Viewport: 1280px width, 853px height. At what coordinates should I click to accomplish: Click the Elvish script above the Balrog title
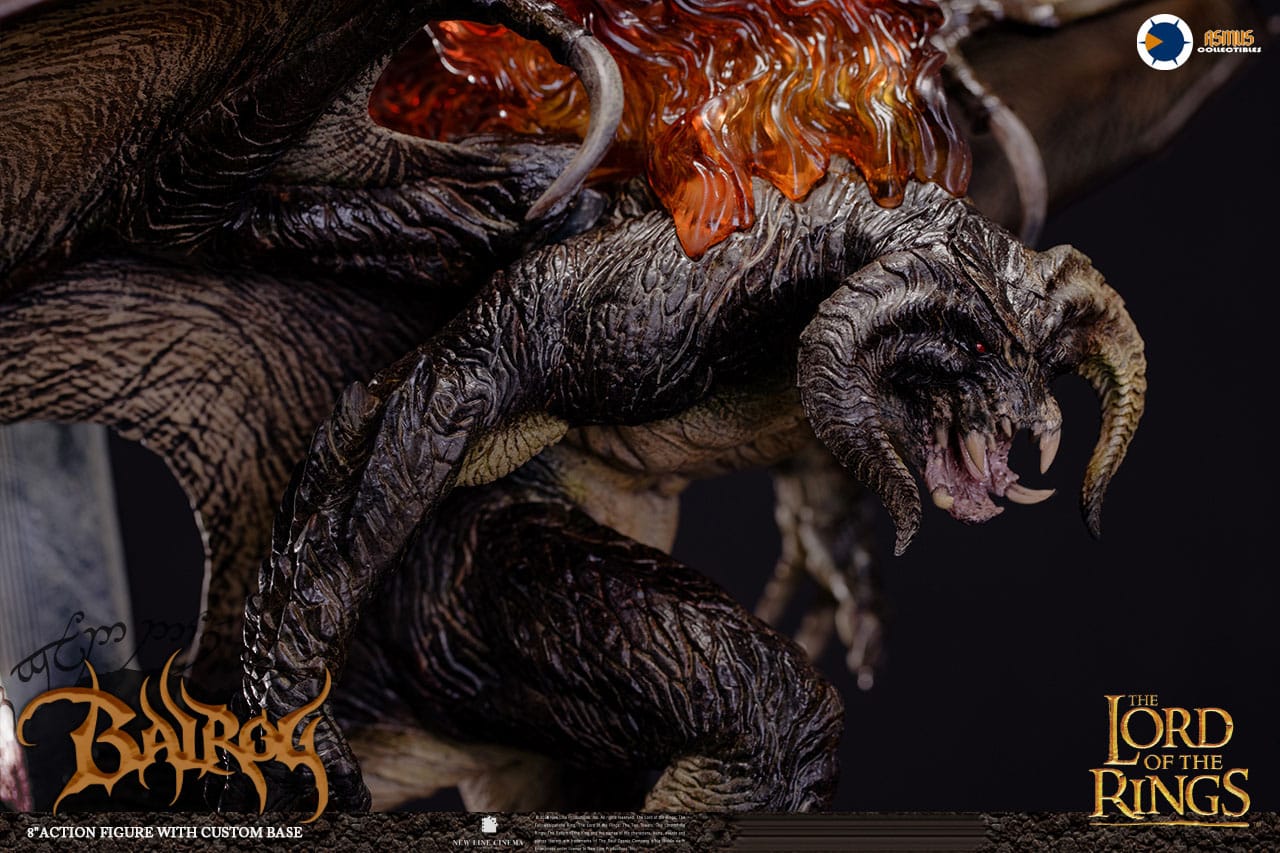[x=110, y=645]
